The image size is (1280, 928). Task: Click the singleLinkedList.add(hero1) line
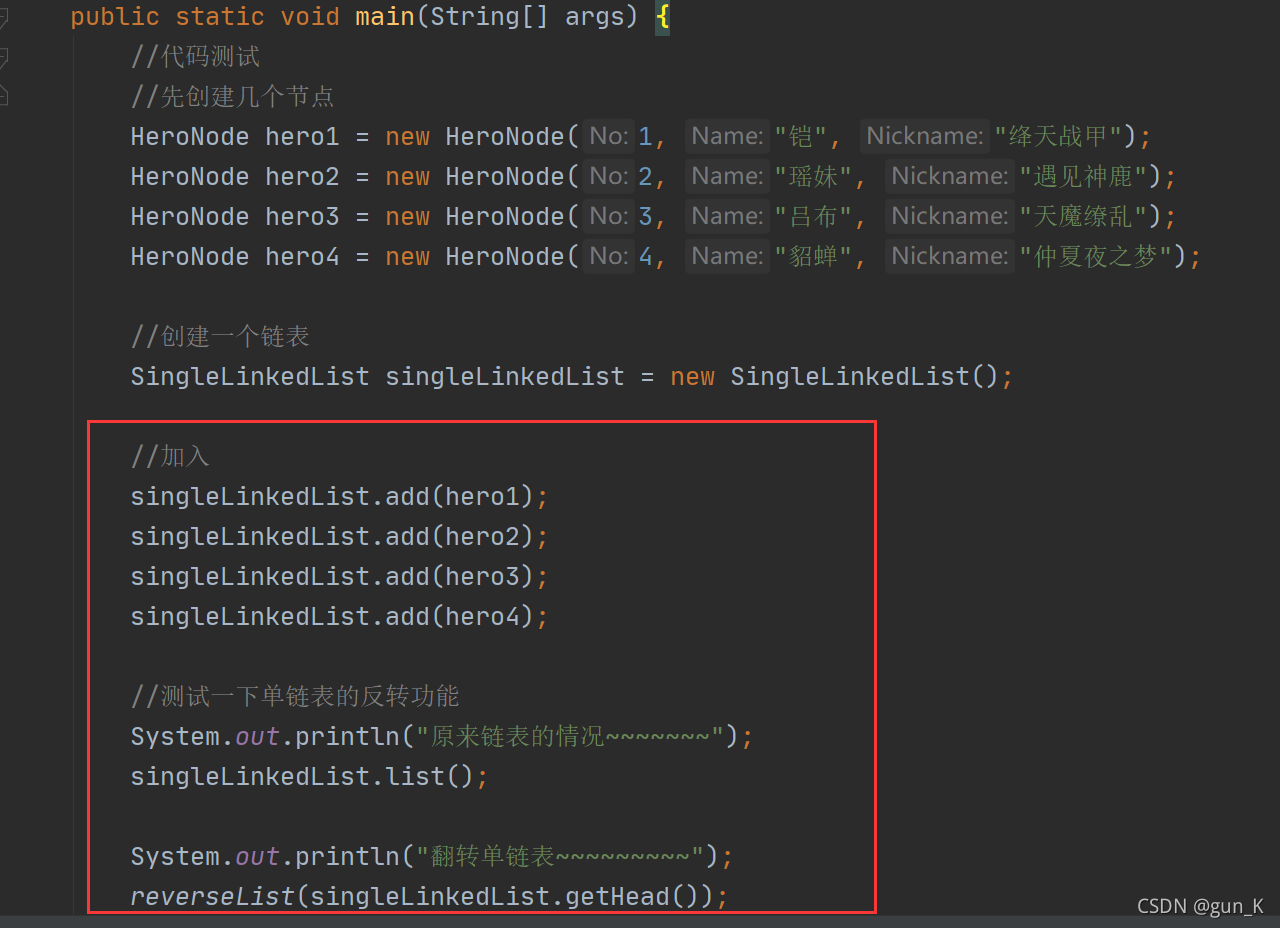[340, 497]
